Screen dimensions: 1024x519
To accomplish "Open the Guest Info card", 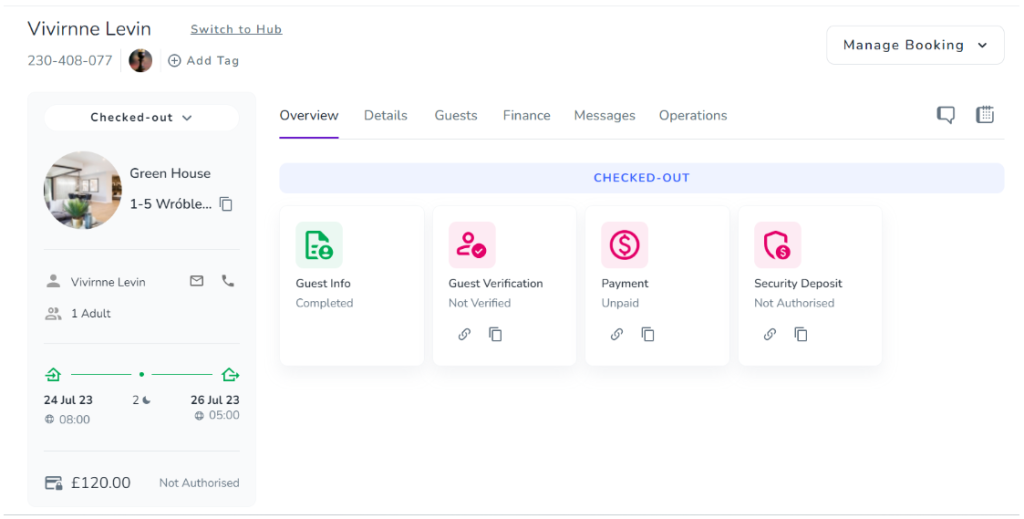I will click(351, 285).
